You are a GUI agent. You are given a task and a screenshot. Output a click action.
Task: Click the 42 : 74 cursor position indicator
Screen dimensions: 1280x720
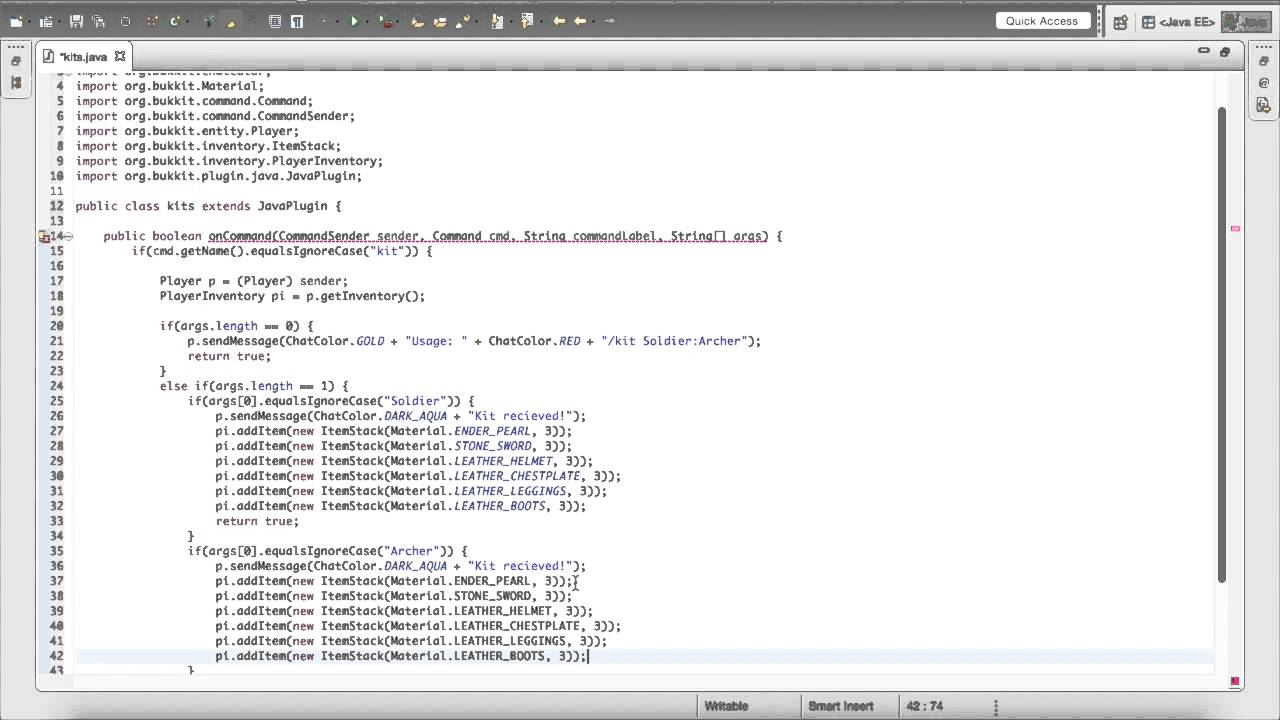924,706
